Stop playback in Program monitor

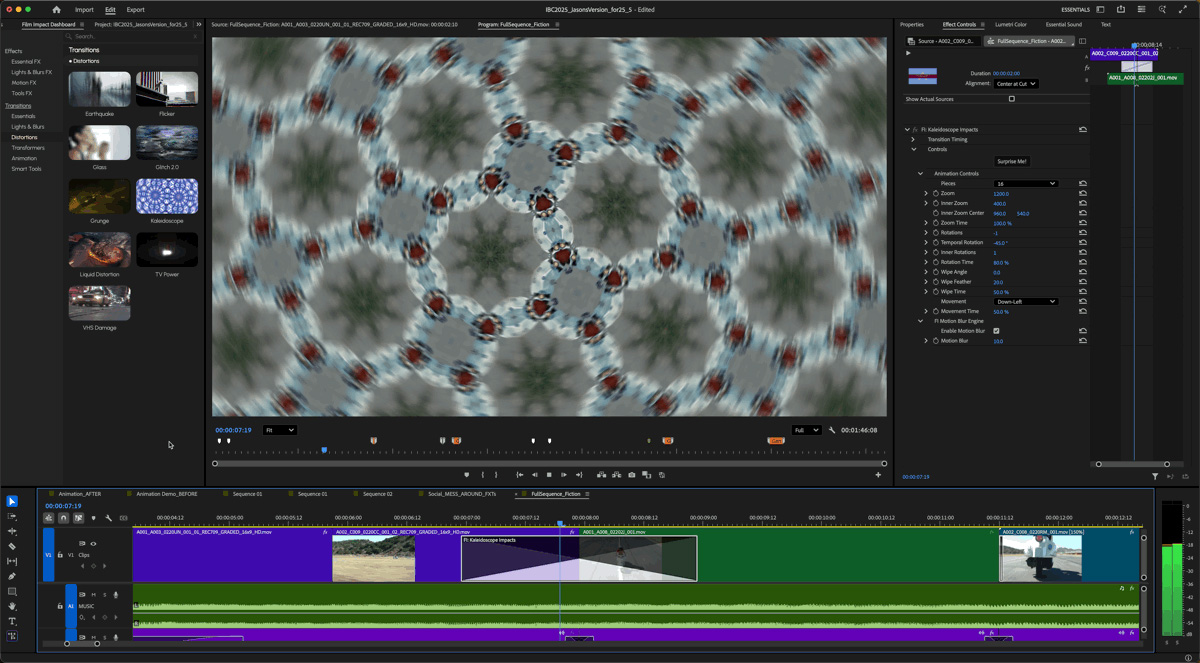[x=549, y=475]
